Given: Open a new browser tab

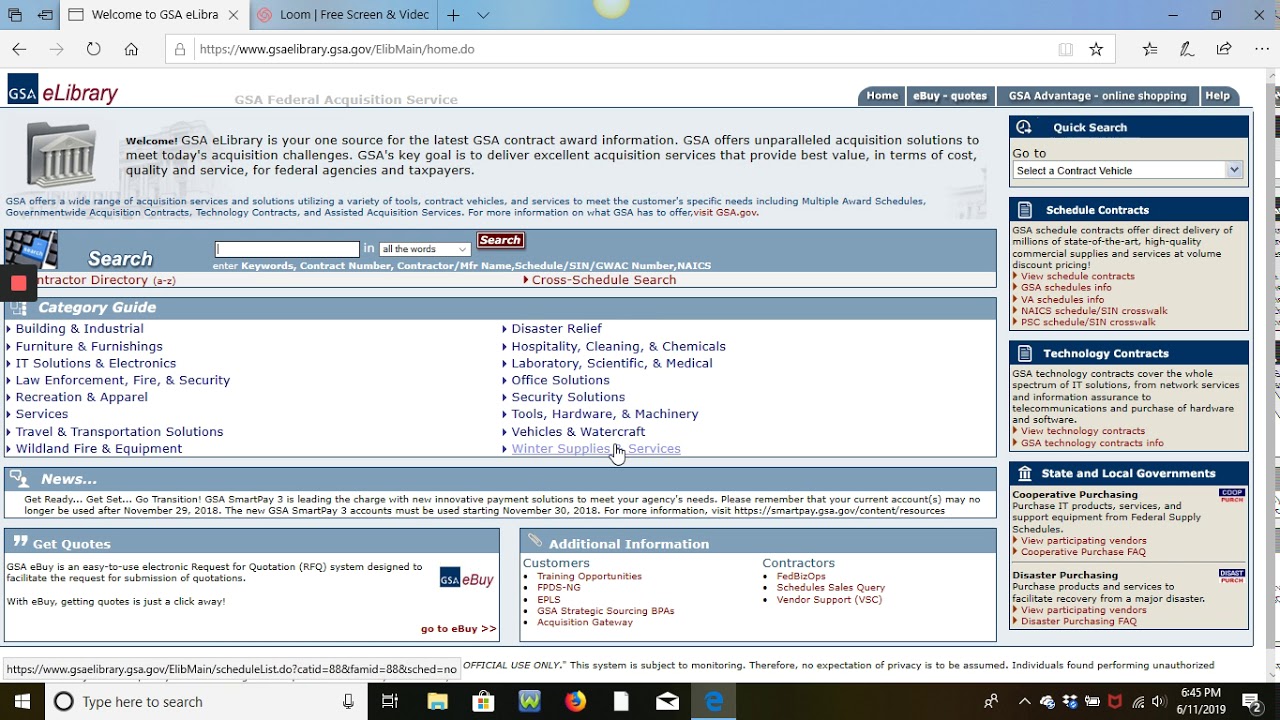Looking at the screenshot, I should click(x=453, y=15).
